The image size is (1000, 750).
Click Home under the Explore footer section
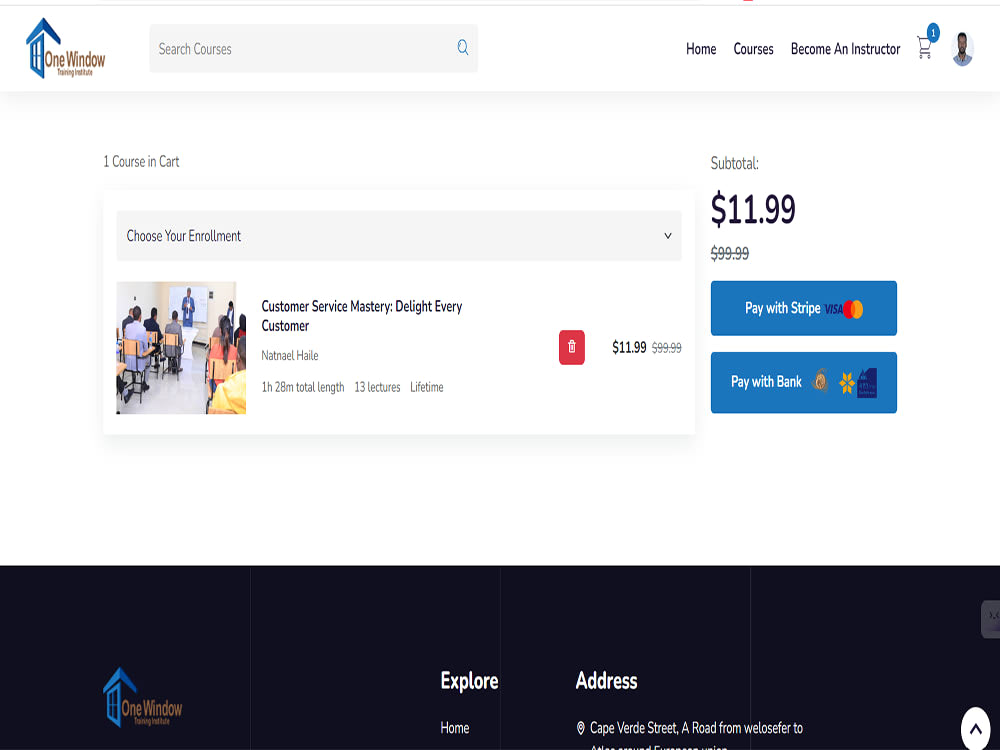(x=454, y=728)
